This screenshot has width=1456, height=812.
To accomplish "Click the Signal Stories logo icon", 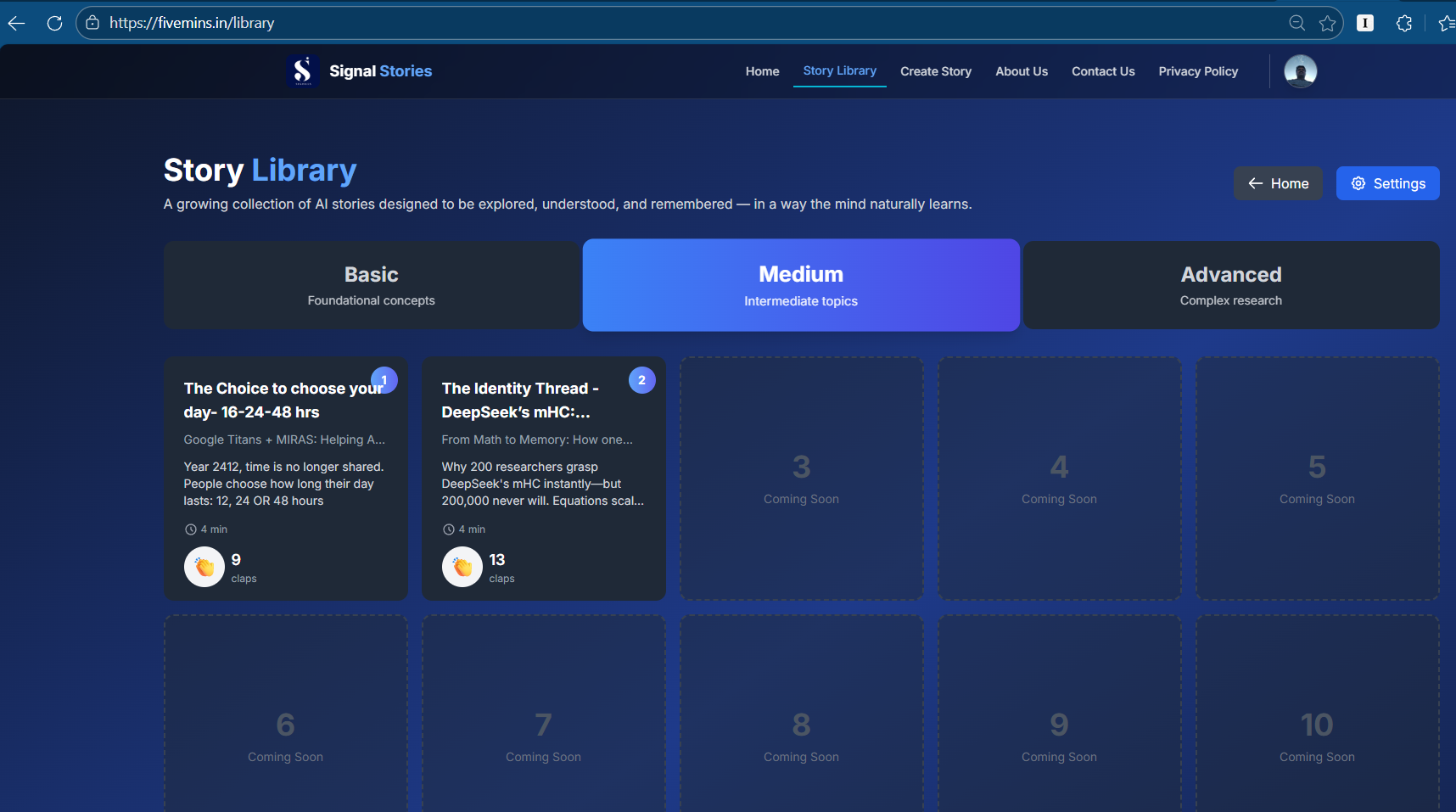I will click(303, 70).
